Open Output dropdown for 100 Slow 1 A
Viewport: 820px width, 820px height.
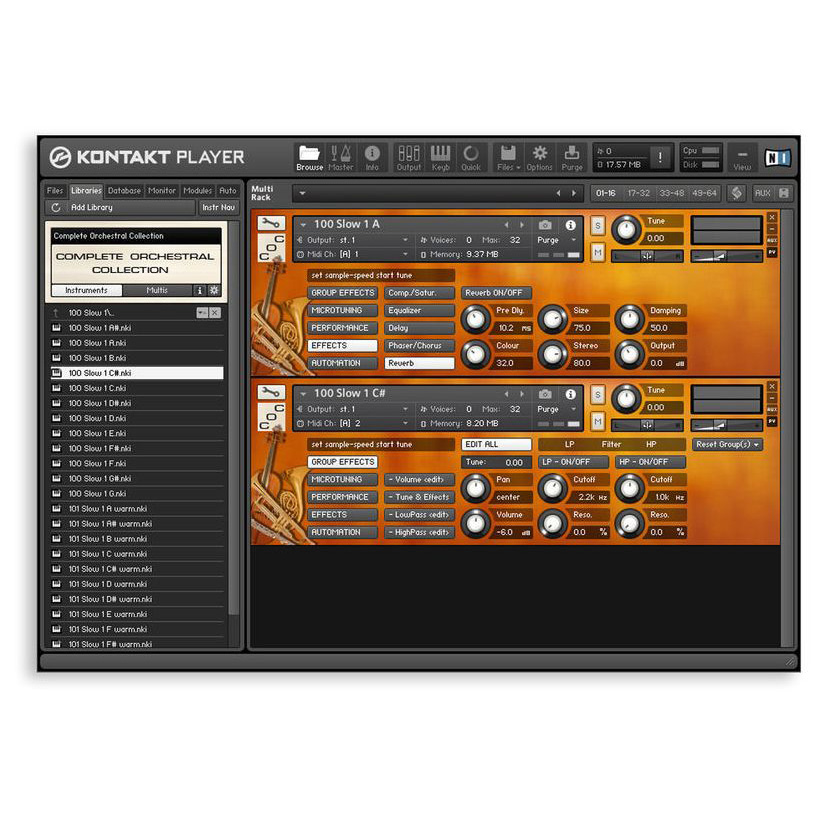click(405, 240)
